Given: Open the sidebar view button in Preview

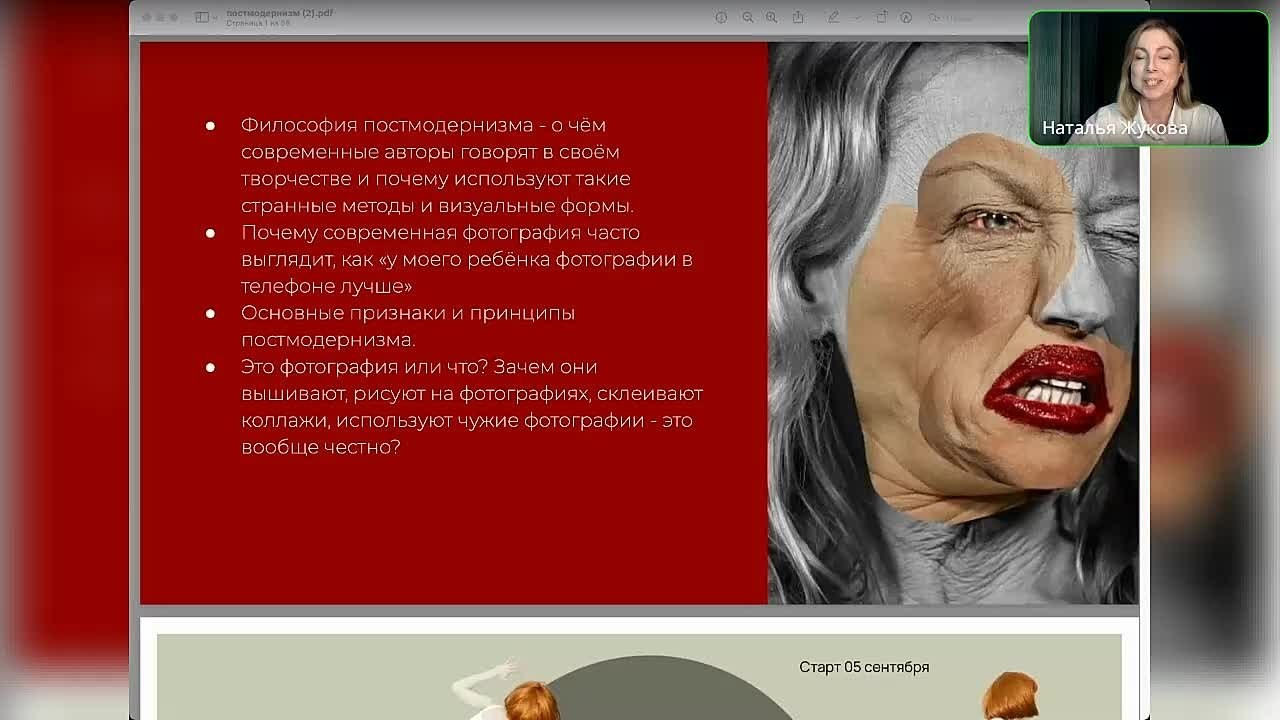Looking at the screenshot, I should click(x=201, y=17).
